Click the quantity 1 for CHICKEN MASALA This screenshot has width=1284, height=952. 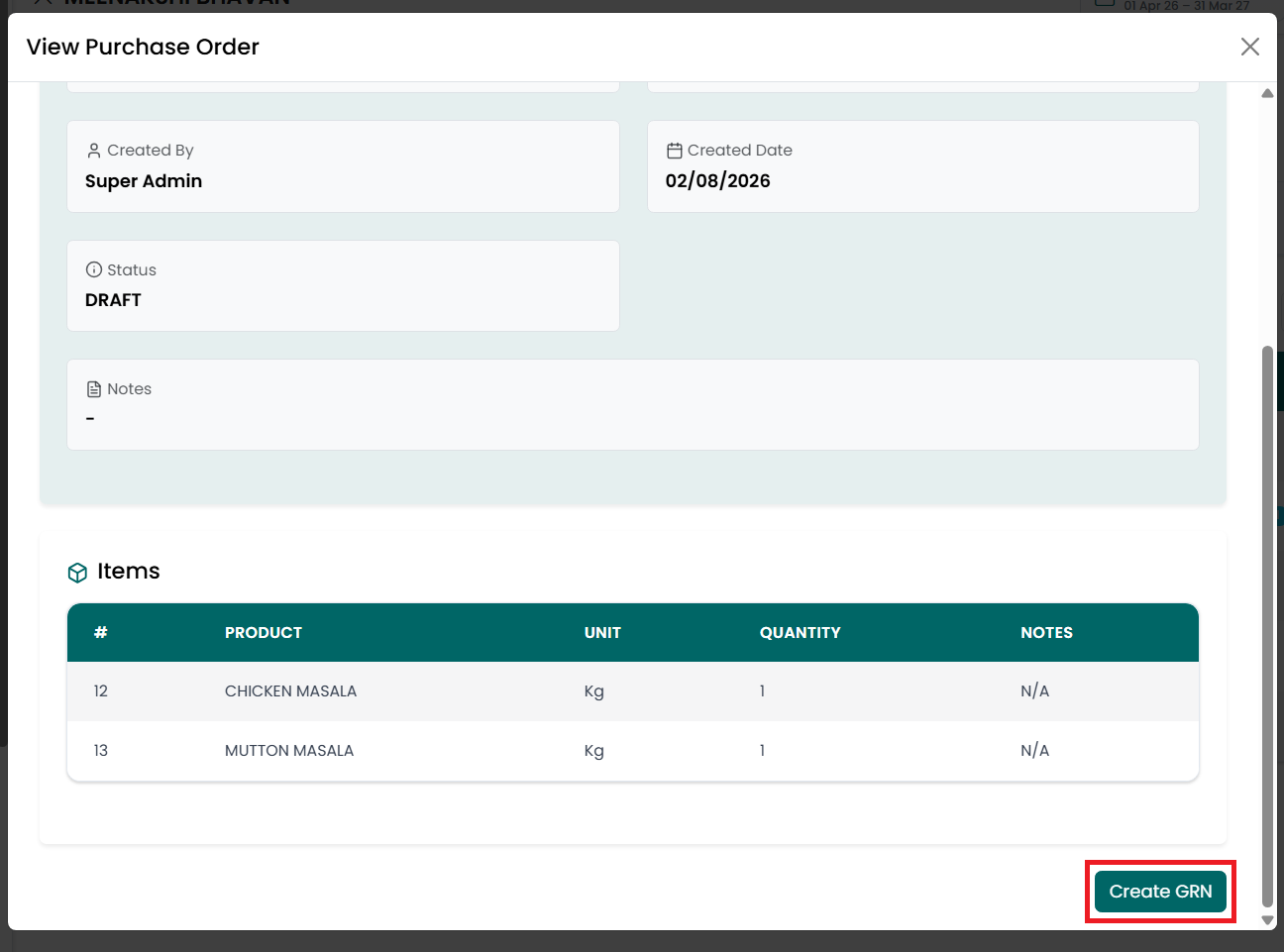coord(762,691)
